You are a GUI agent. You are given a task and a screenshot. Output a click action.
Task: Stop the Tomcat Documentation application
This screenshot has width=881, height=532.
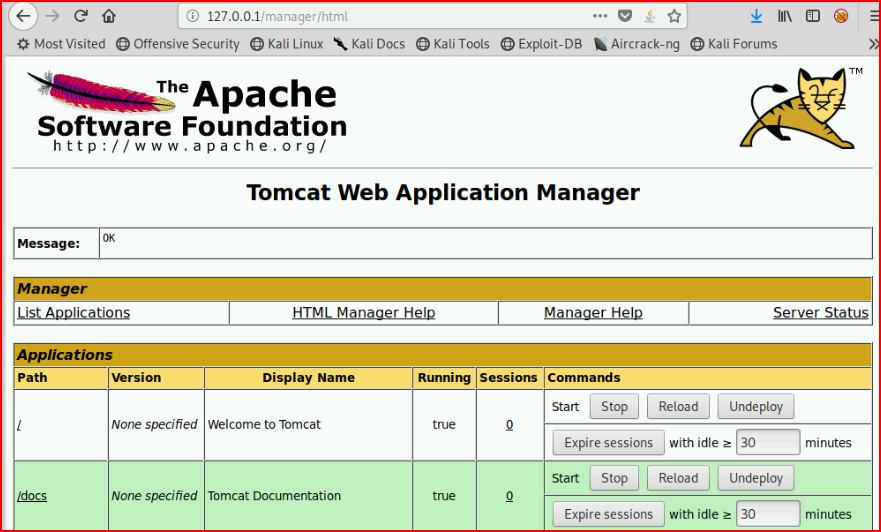pyautogui.click(x=614, y=478)
